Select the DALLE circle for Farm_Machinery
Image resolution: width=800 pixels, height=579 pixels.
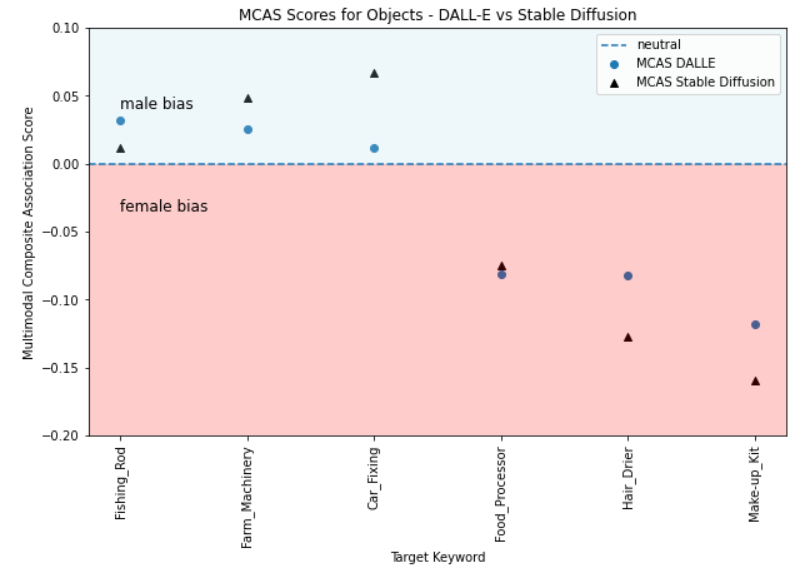[248, 130]
